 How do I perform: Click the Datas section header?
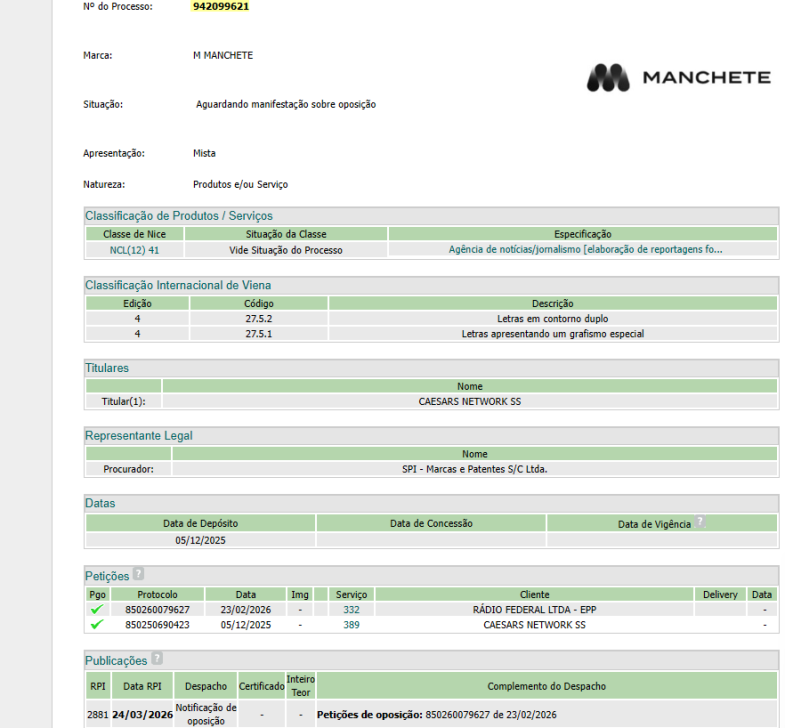pos(100,503)
